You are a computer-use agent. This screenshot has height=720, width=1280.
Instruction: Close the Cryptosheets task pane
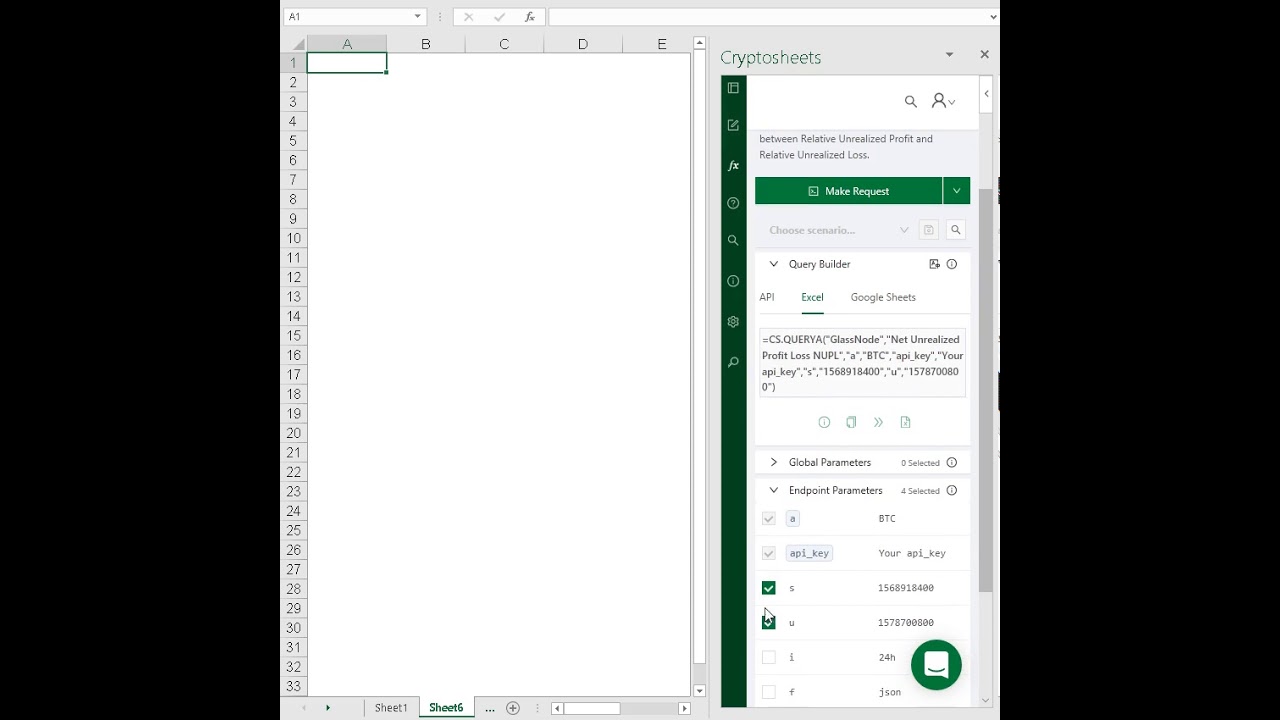[984, 55]
